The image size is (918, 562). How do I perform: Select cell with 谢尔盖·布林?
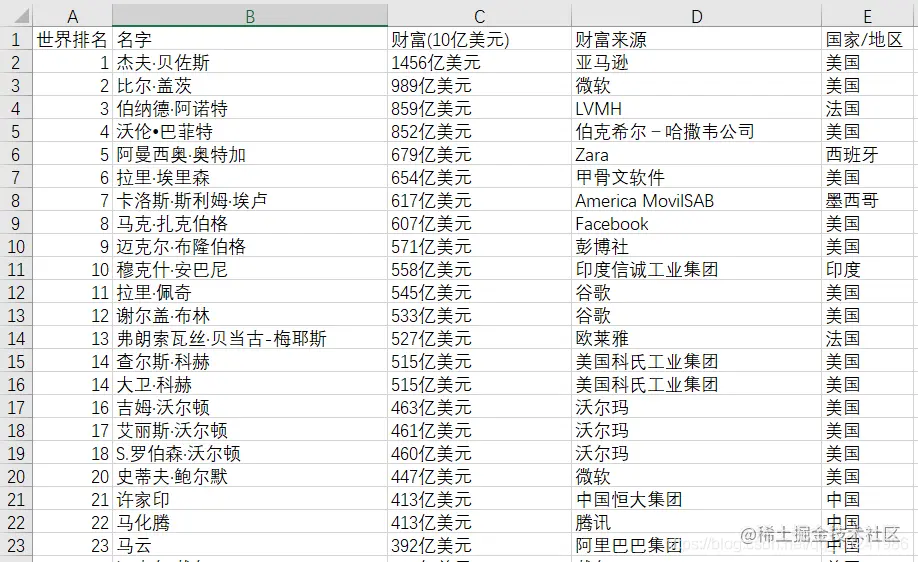[249, 316]
